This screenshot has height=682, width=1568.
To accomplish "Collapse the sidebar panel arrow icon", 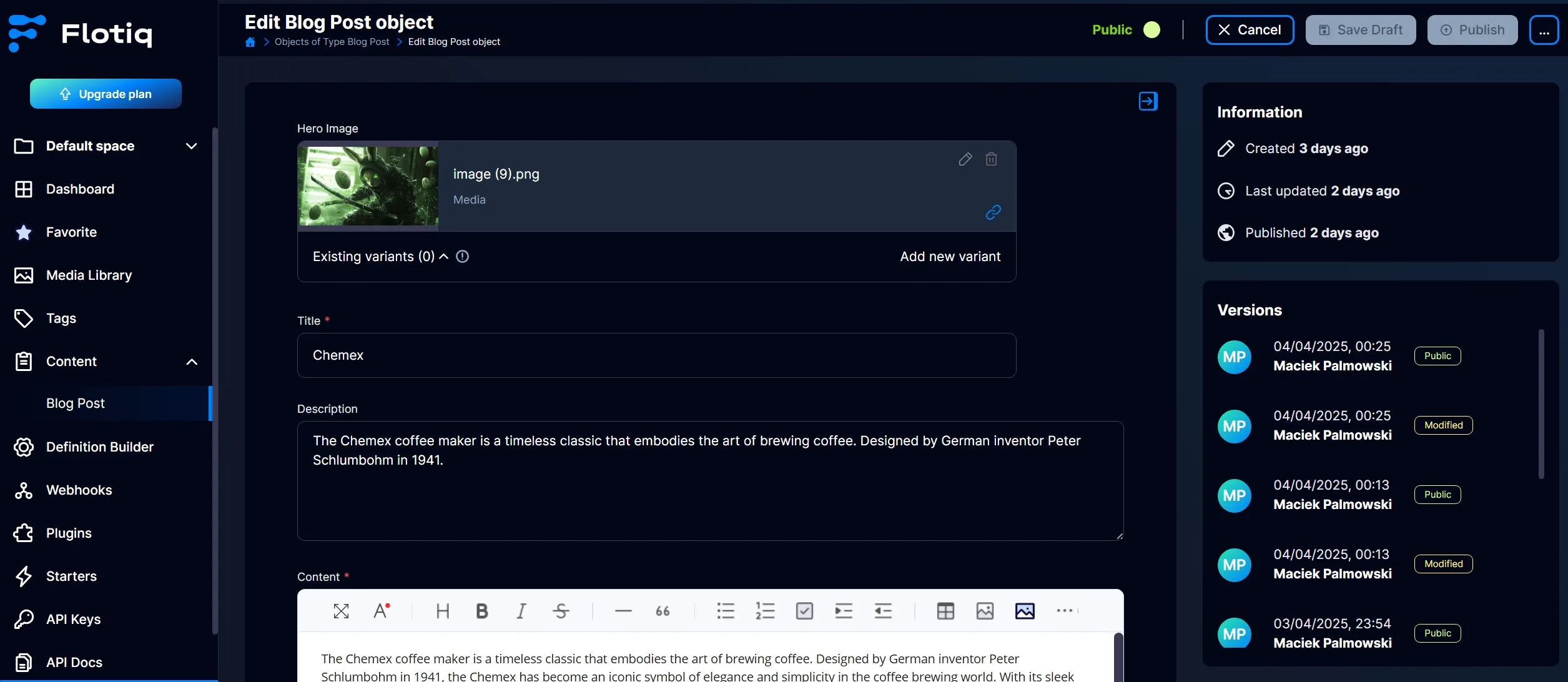I will click(1148, 101).
